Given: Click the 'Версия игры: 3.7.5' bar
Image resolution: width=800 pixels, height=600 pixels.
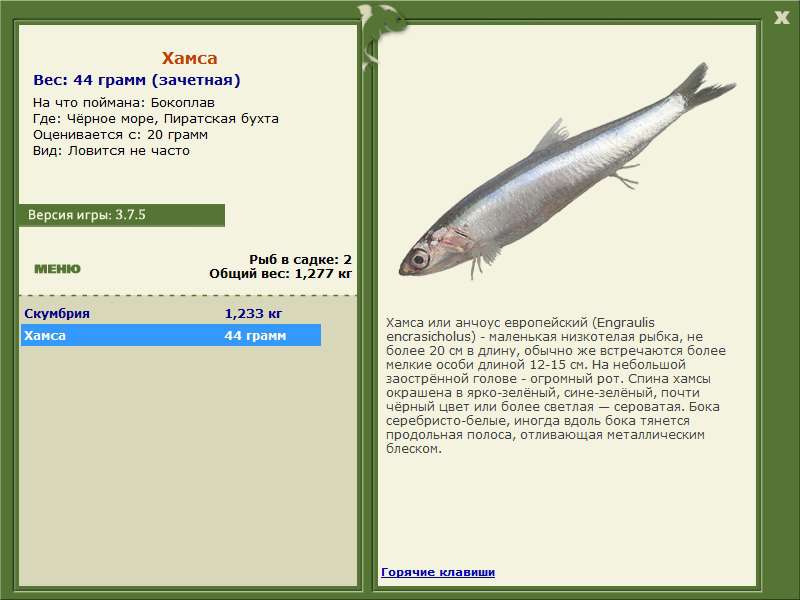Looking at the screenshot, I should click(x=121, y=215).
